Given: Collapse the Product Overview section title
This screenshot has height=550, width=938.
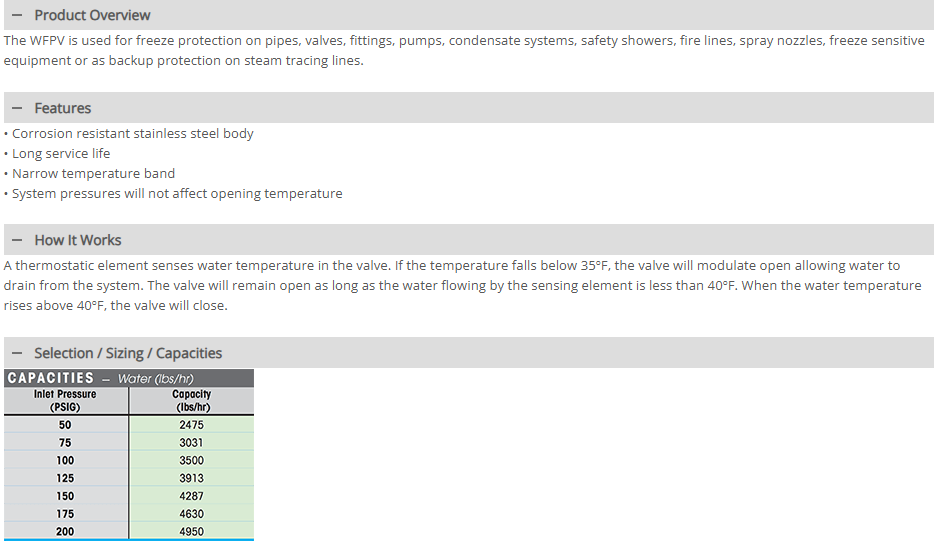Looking at the screenshot, I should pyautogui.click(x=92, y=16).
